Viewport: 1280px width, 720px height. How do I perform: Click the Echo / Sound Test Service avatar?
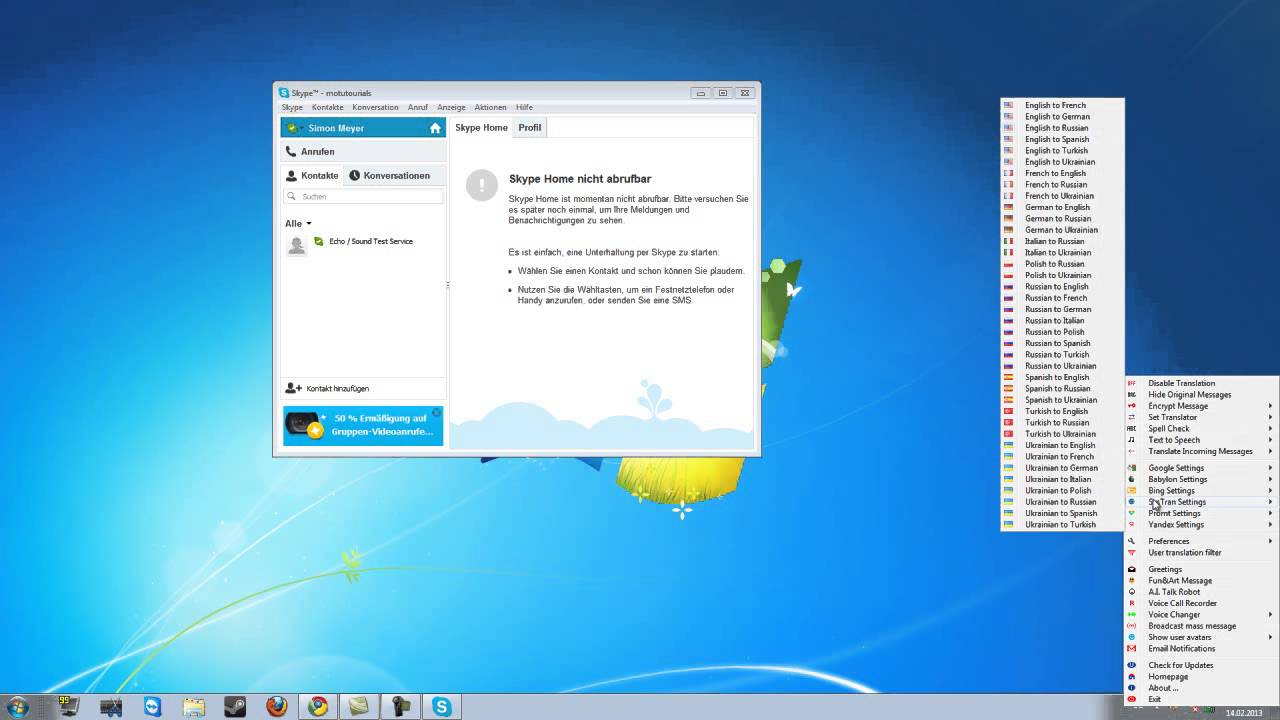coord(296,245)
